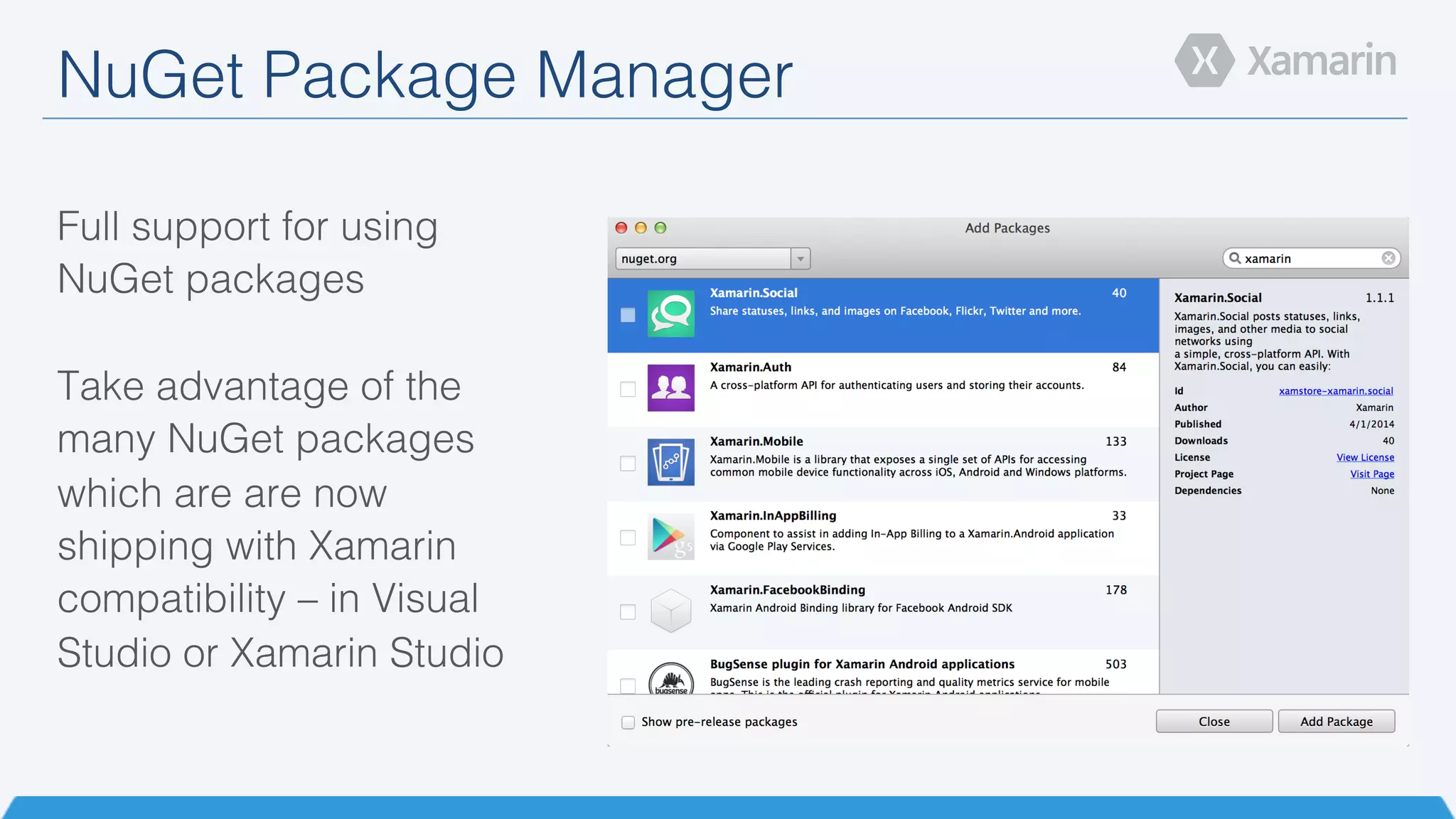
Task: Click the Add Package button
Action: [x=1336, y=722]
